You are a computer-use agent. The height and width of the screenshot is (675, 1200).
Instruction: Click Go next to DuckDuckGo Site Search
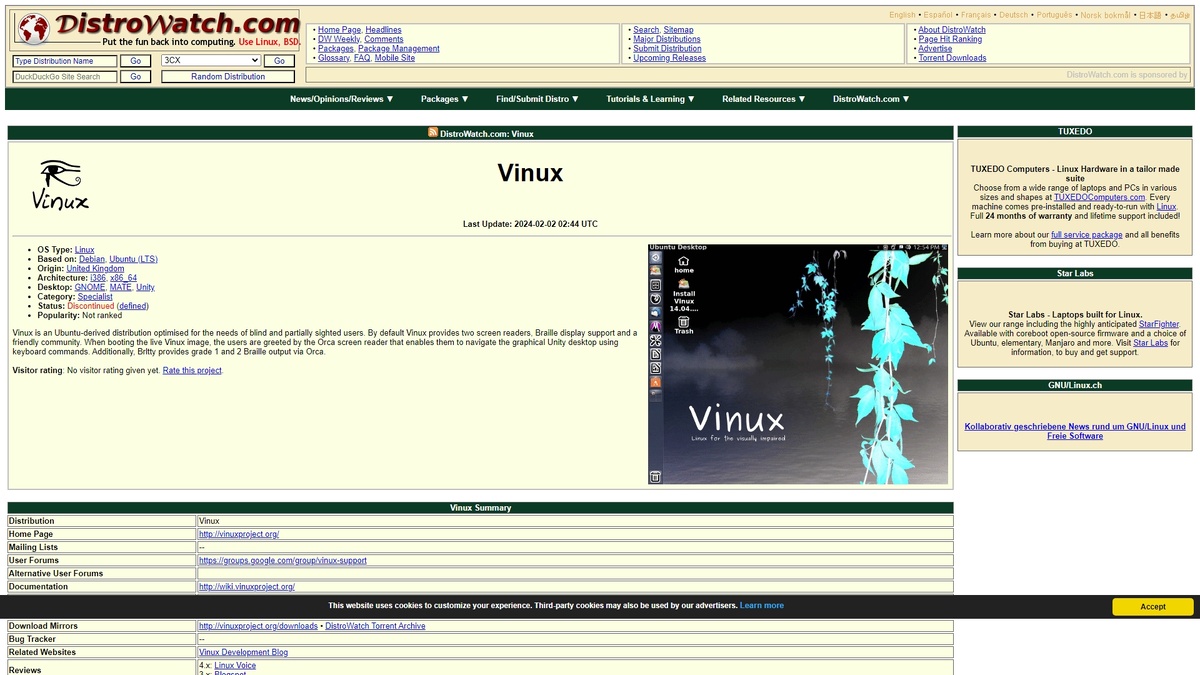click(136, 76)
